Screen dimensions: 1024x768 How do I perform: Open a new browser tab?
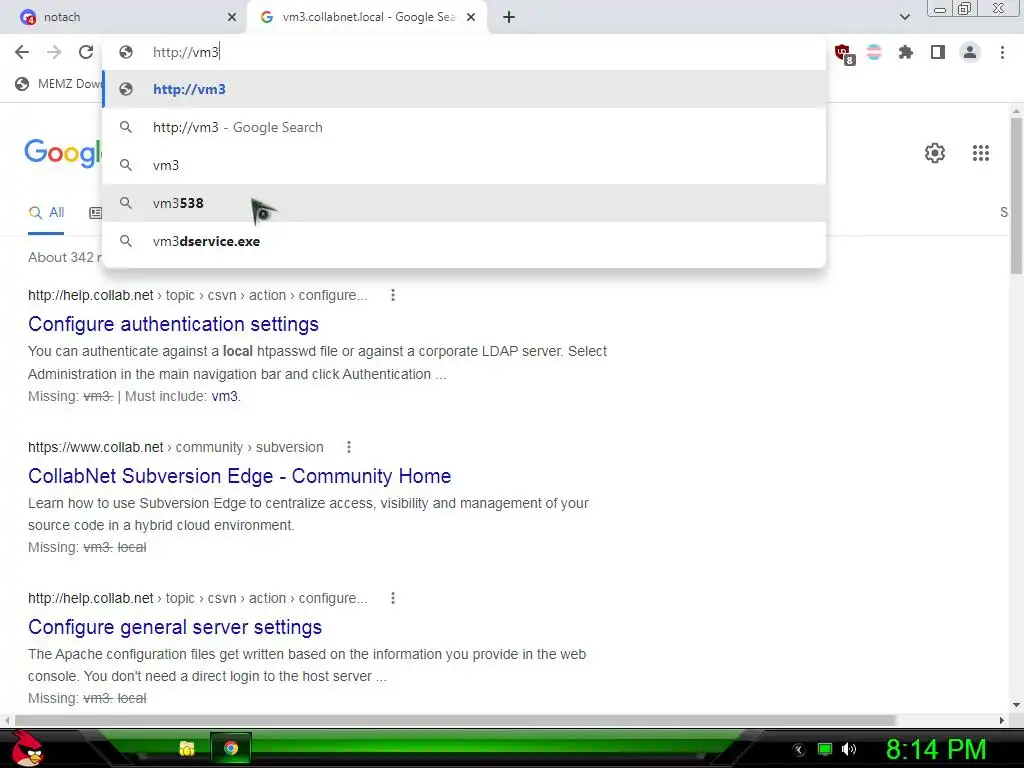pos(509,17)
